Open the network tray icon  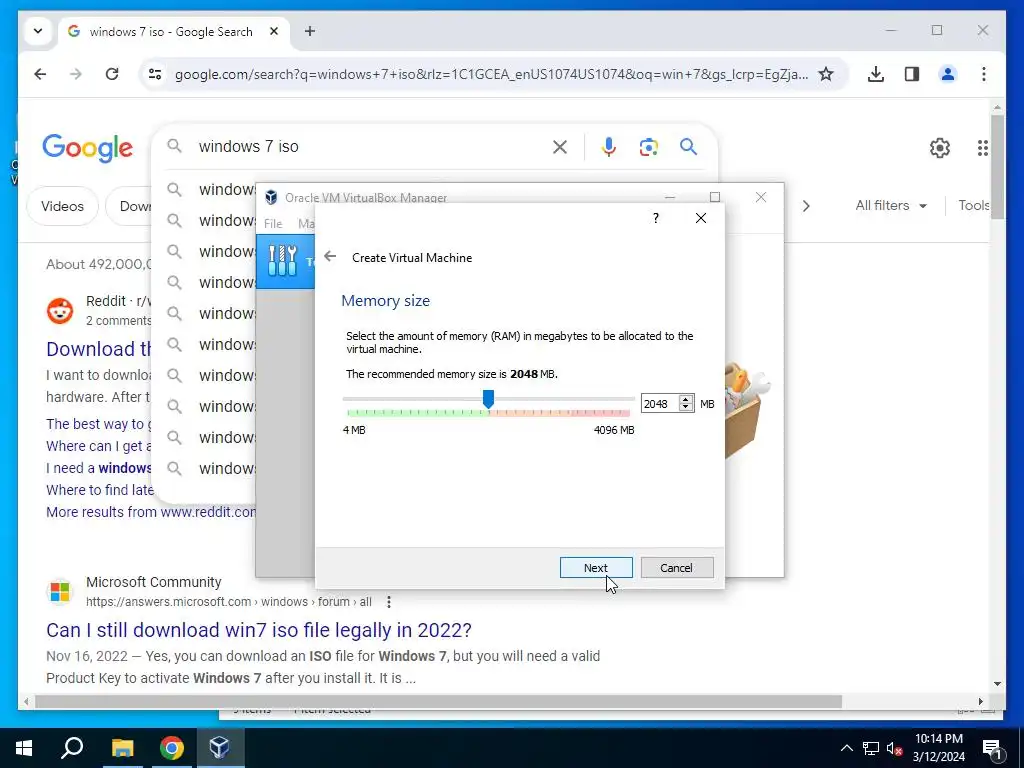[x=871, y=748]
